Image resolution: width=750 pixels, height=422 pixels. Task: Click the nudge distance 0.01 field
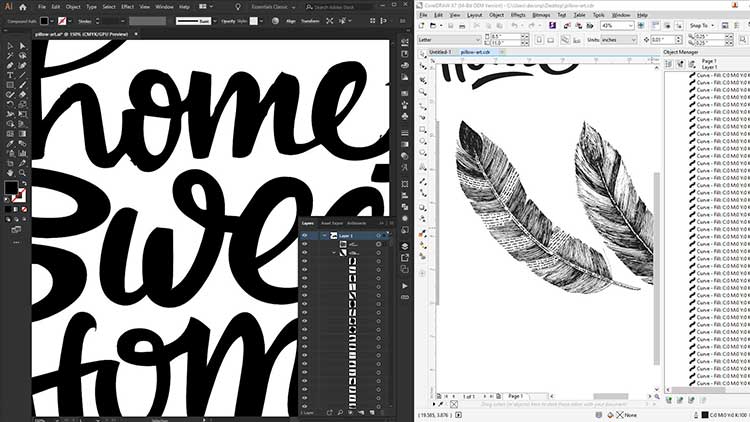point(664,40)
